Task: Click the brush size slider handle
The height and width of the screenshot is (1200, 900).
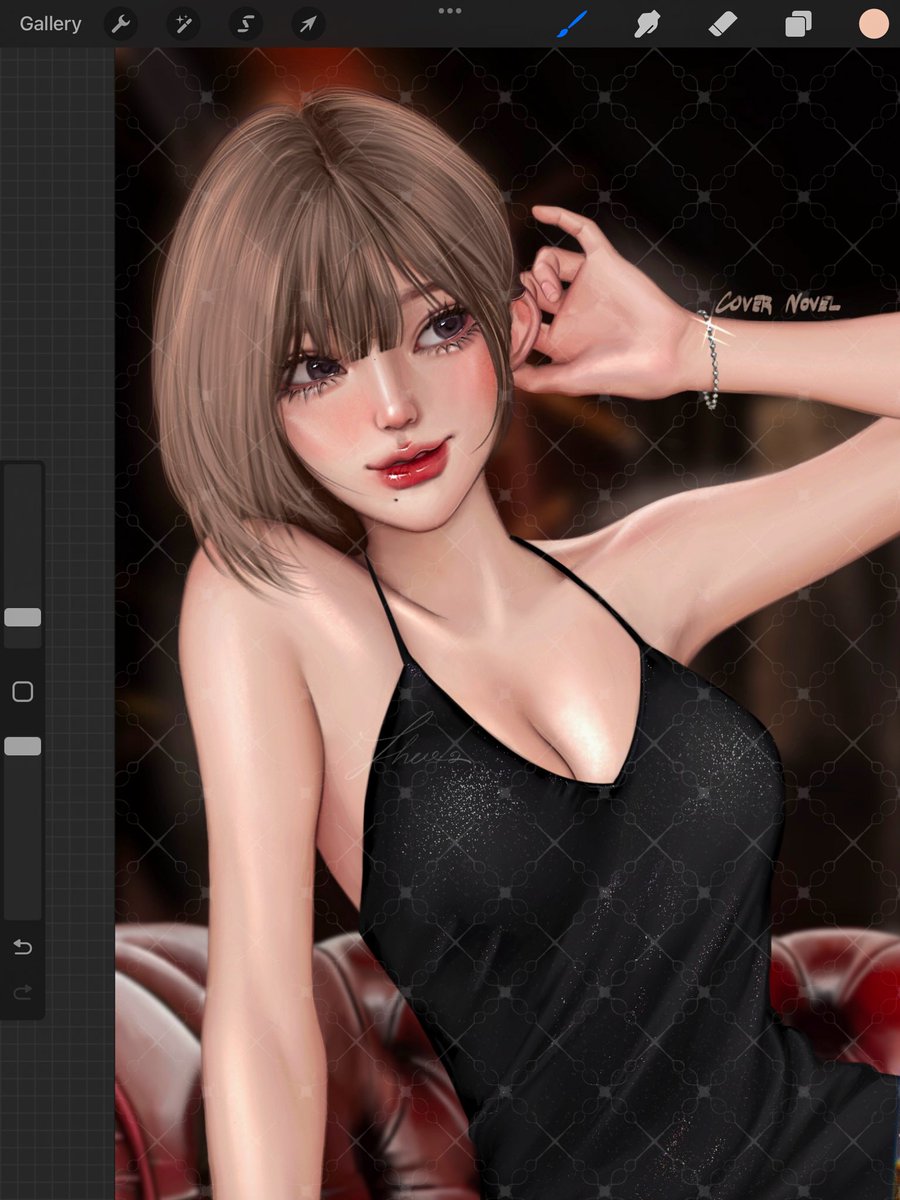Action: point(22,617)
